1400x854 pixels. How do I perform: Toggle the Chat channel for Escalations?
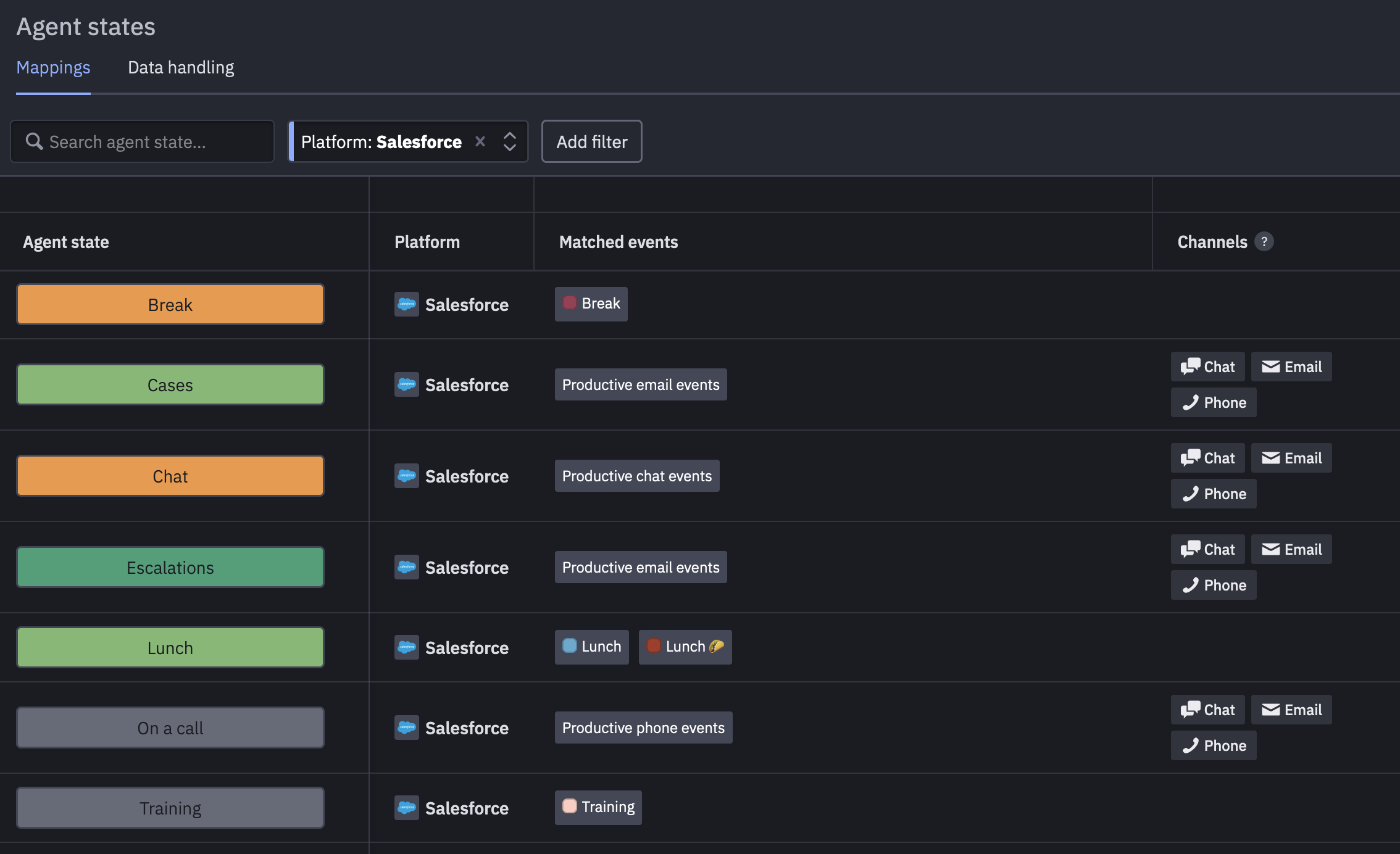[x=1207, y=549]
